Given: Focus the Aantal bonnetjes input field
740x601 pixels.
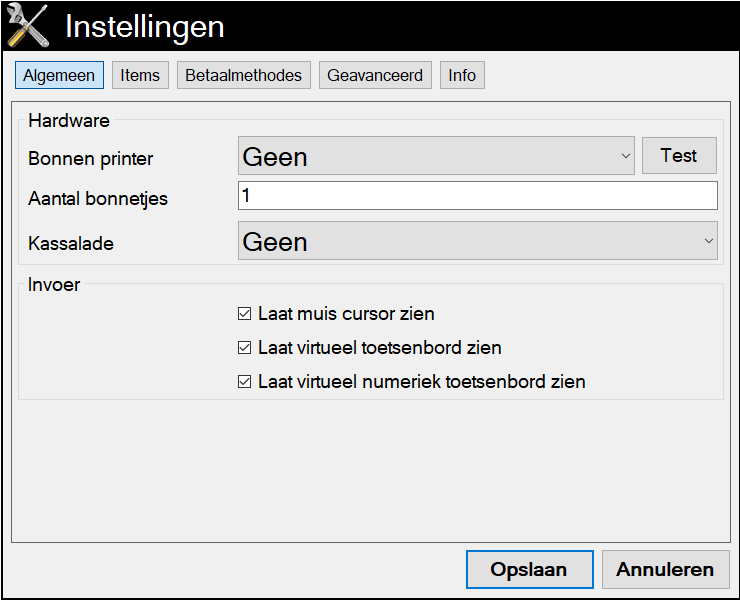Looking at the screenshot, I should click(x=478, y=195).
